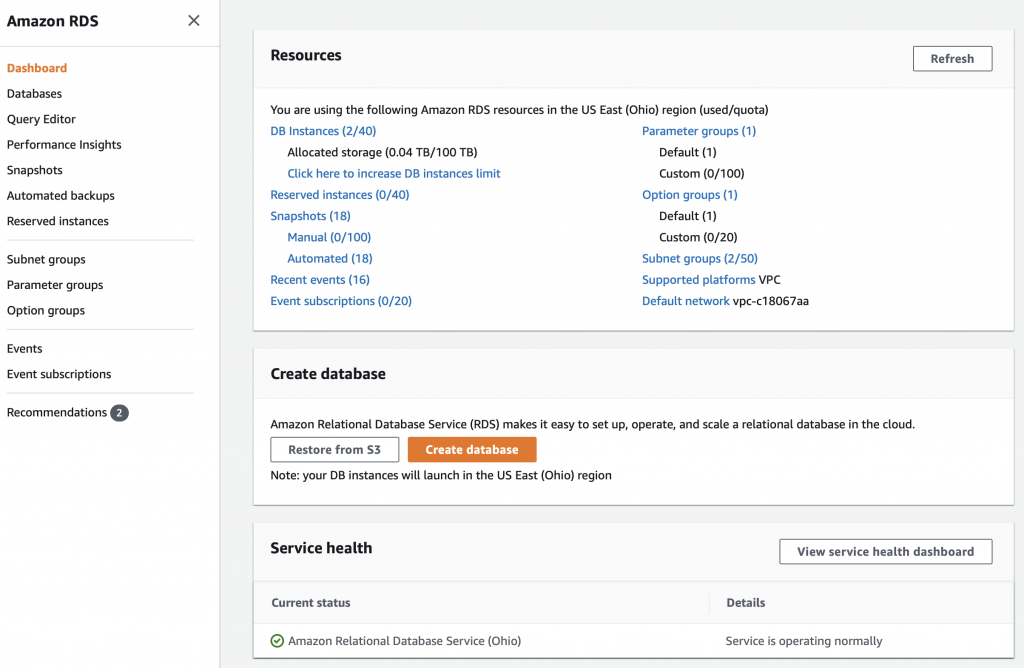Screen dimensions: 1024x668
Task: Close the Amazon RDS sidebar panel
Action: tap(194, 21)
